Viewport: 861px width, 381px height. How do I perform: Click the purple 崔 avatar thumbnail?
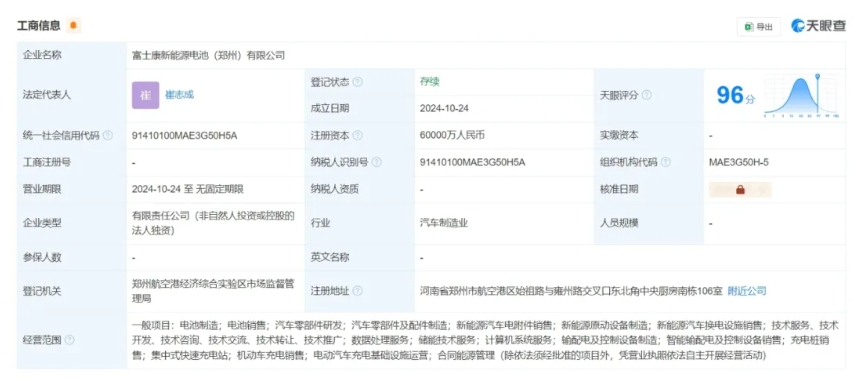(146, 95)
